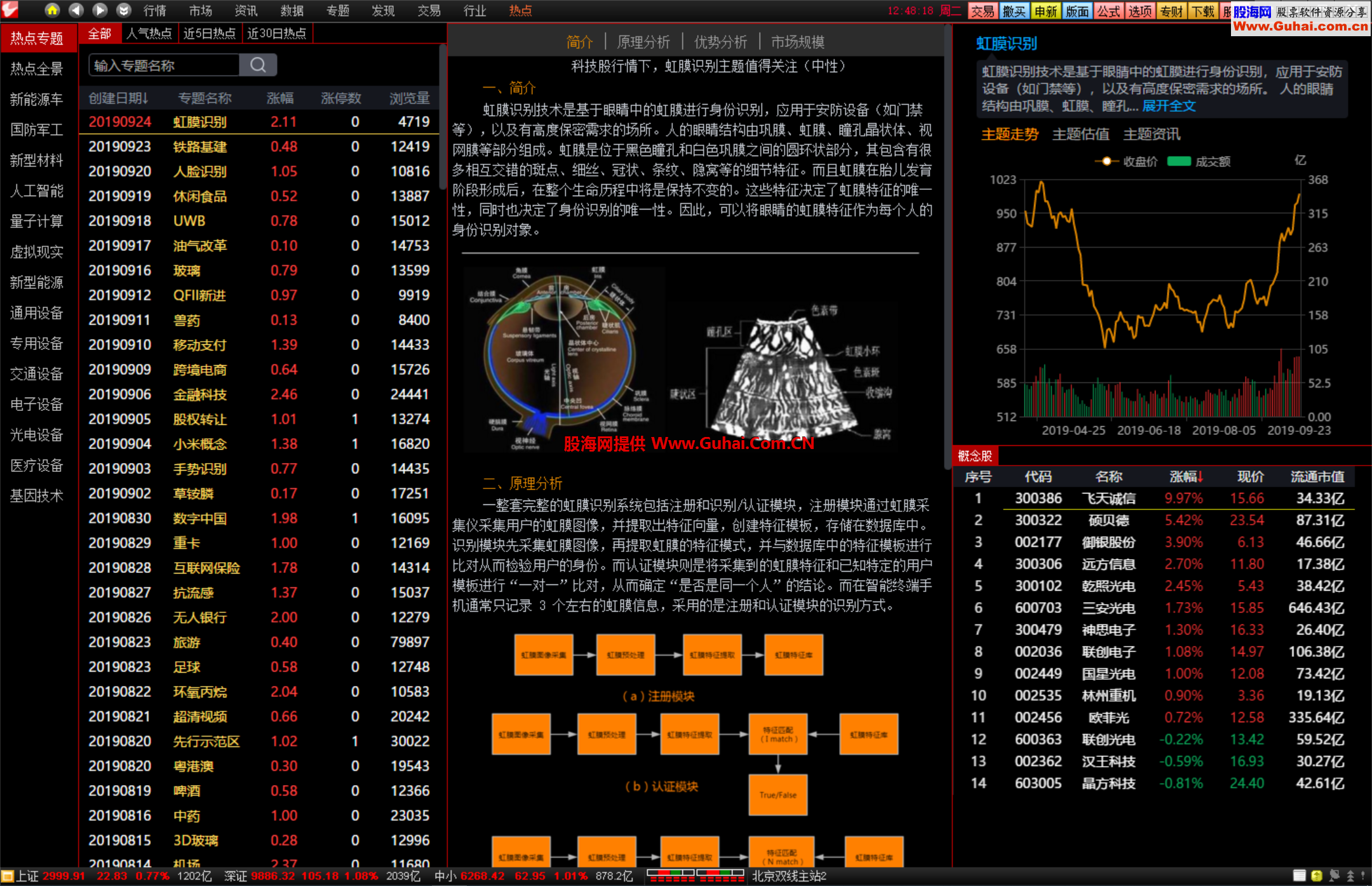Open the 资讯 menu
Image resolution: width=1372 pixels, height=886 pixels.
pyautogui.click(x=246, y=11)
